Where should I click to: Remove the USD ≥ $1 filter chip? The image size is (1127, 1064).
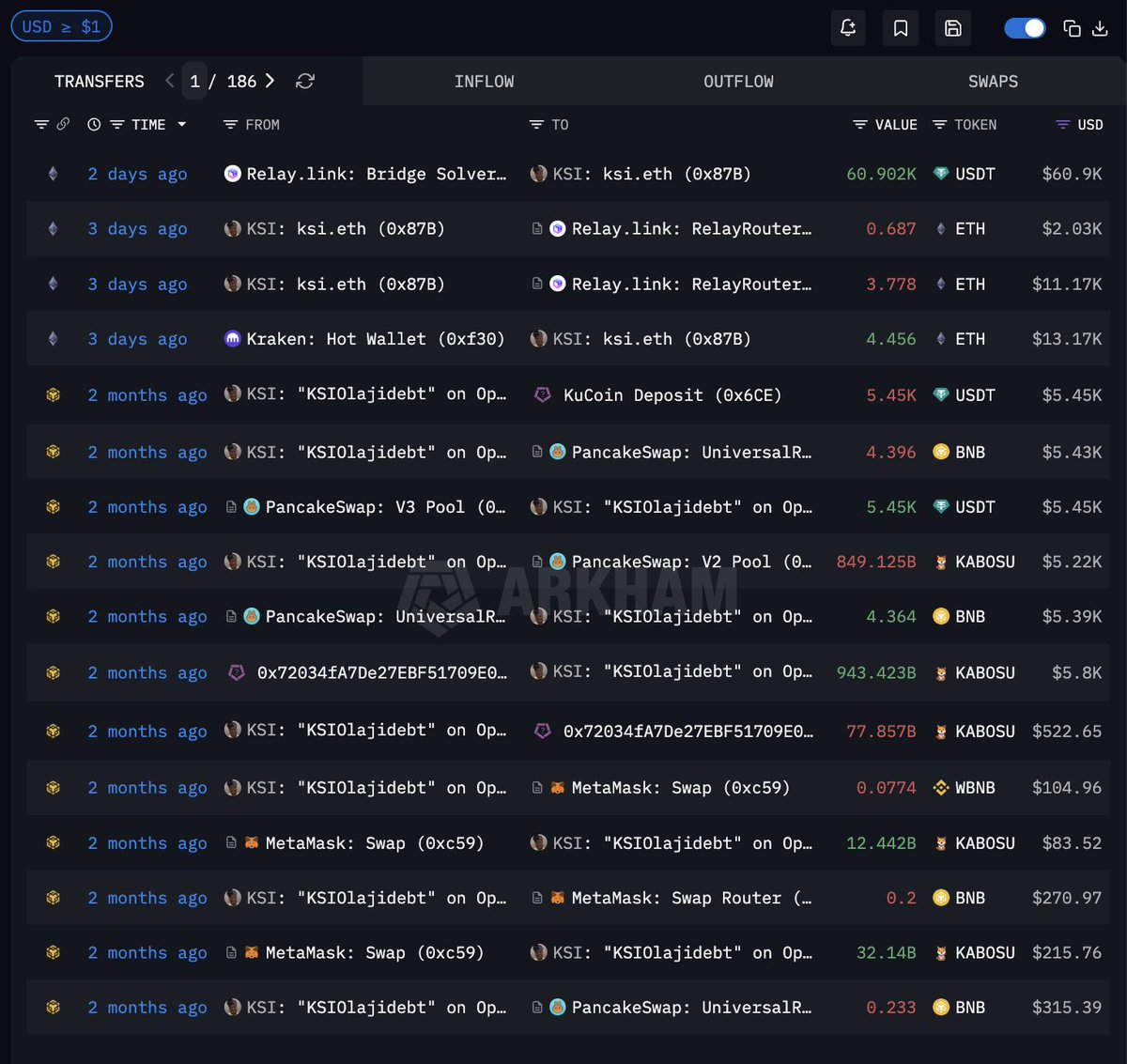[x=61, y=26]
